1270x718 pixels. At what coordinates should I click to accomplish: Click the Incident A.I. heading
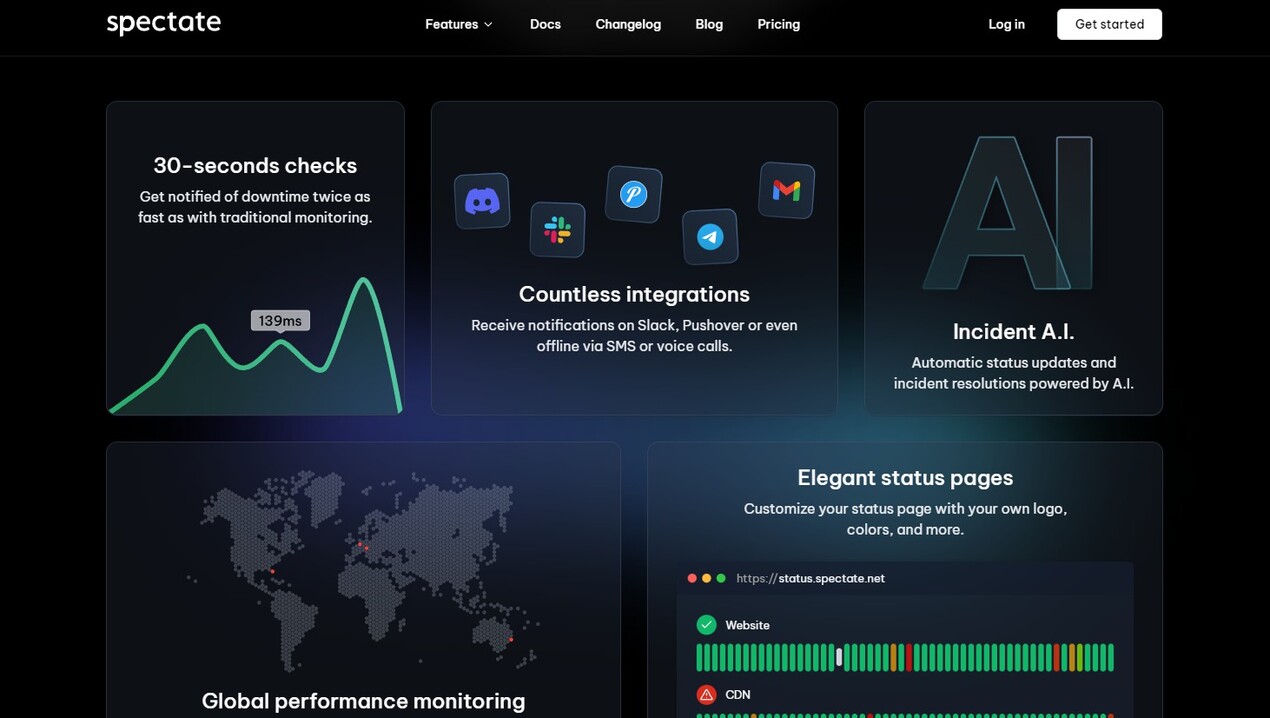pos(1013,331)
